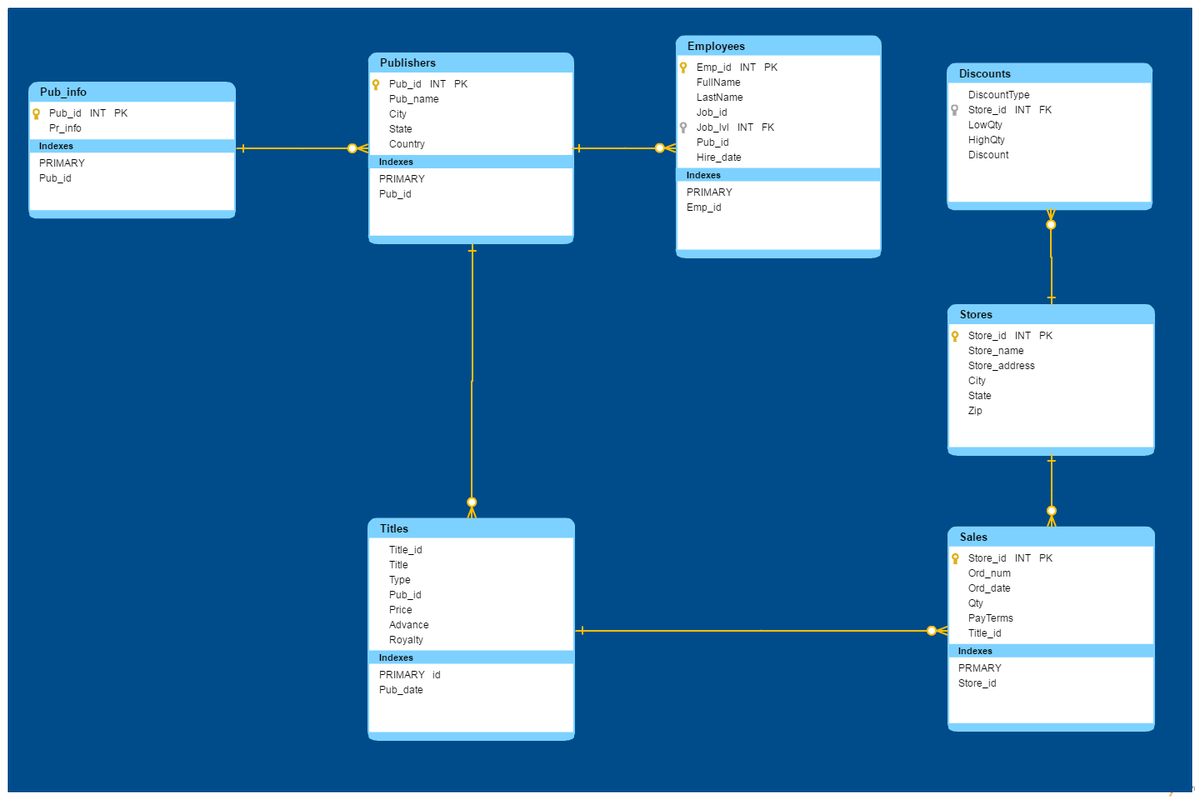Viewport: 1200px width, 800px height.
Task: Click the primary key icon in Sales table
Action: pyautogui.click(x=955, y=559)
